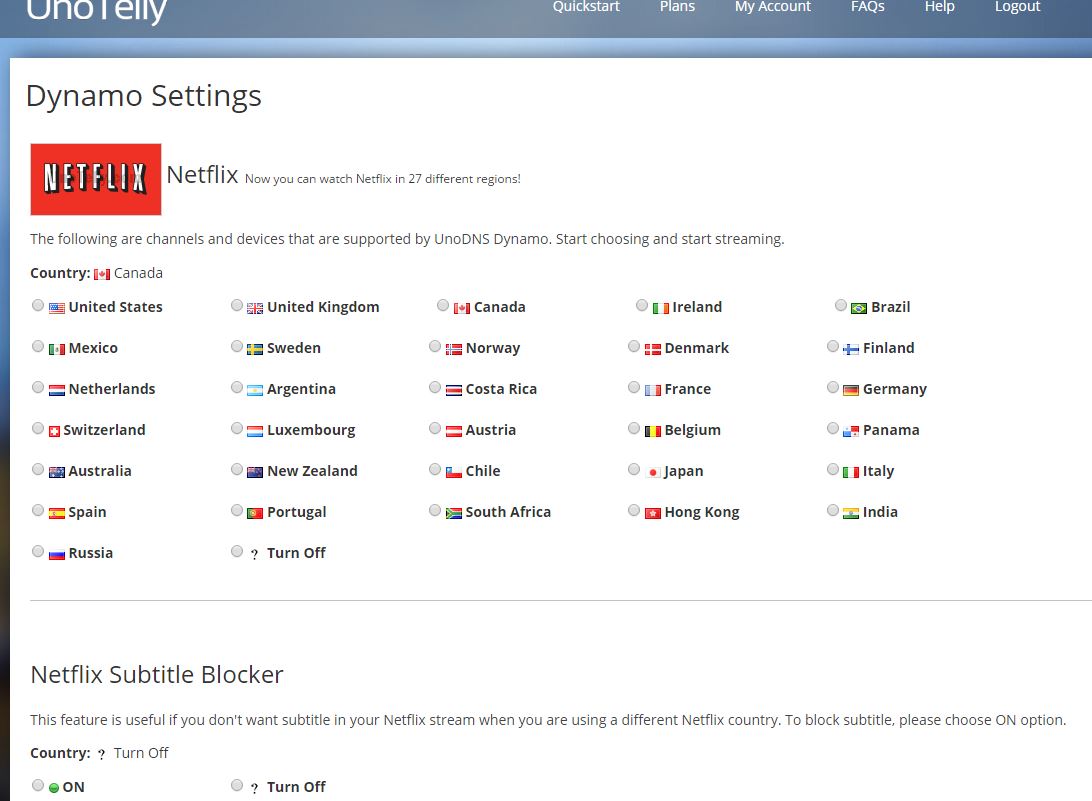Click the Panama flag icon
Viewport: 1092px width, 801px height.
click(x=851, y=431)
